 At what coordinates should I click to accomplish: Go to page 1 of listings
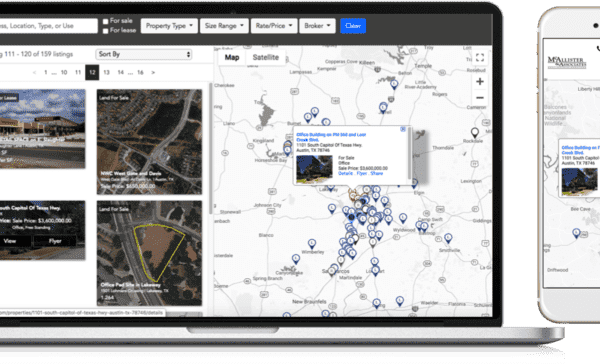[x=46, y=72]
